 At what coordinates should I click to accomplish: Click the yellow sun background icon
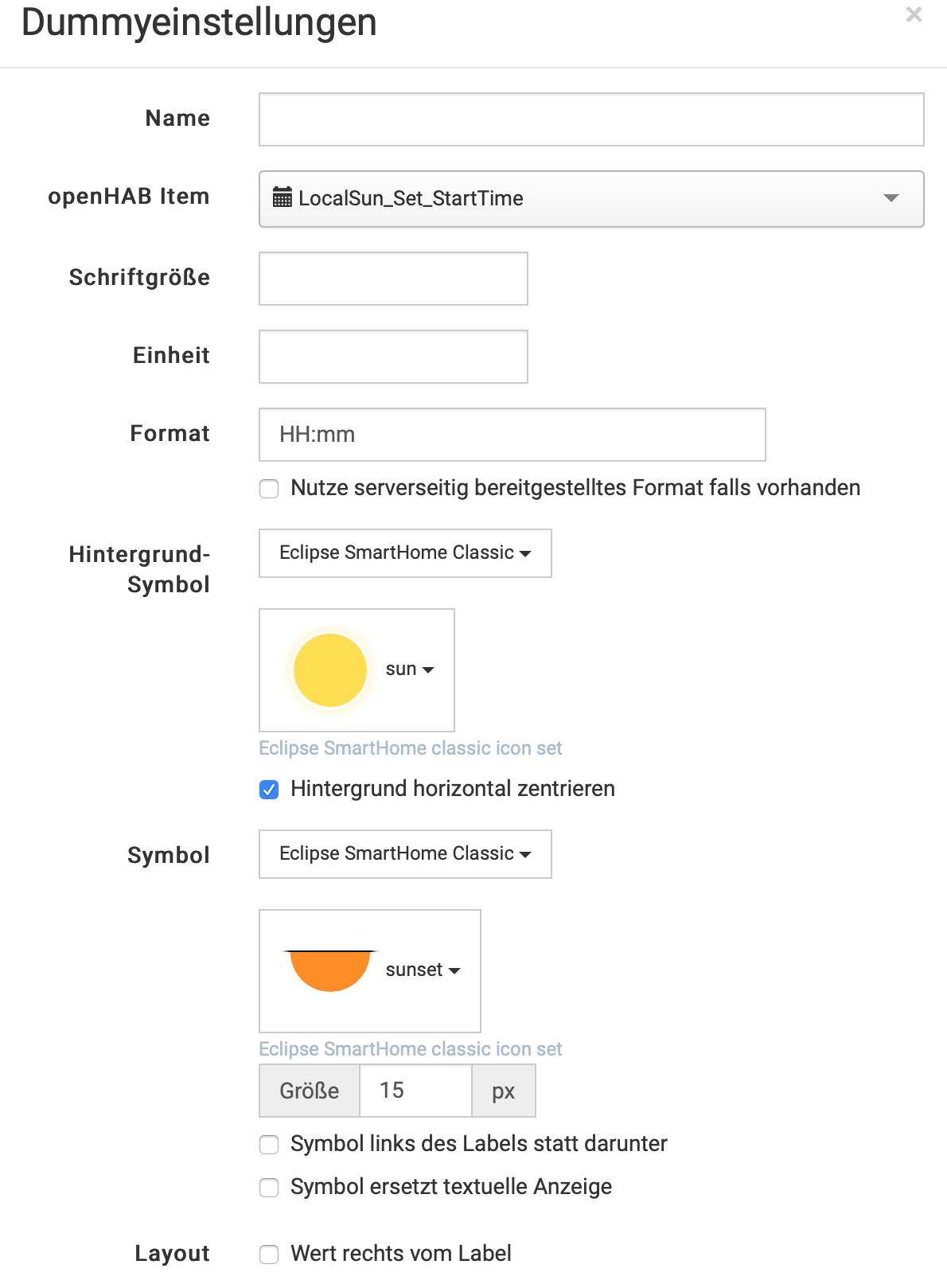[329, 669]
